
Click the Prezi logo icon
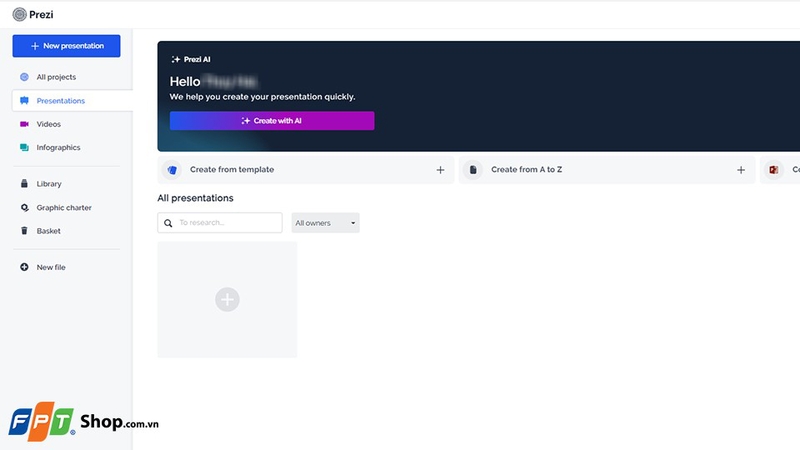(19, 14)
